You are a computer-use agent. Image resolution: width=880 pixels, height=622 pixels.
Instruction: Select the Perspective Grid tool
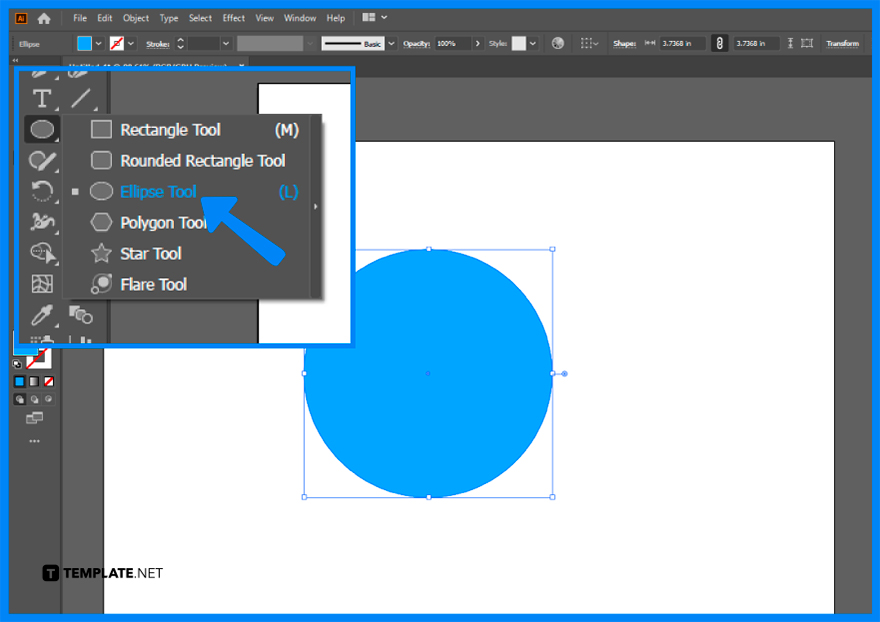42,284
